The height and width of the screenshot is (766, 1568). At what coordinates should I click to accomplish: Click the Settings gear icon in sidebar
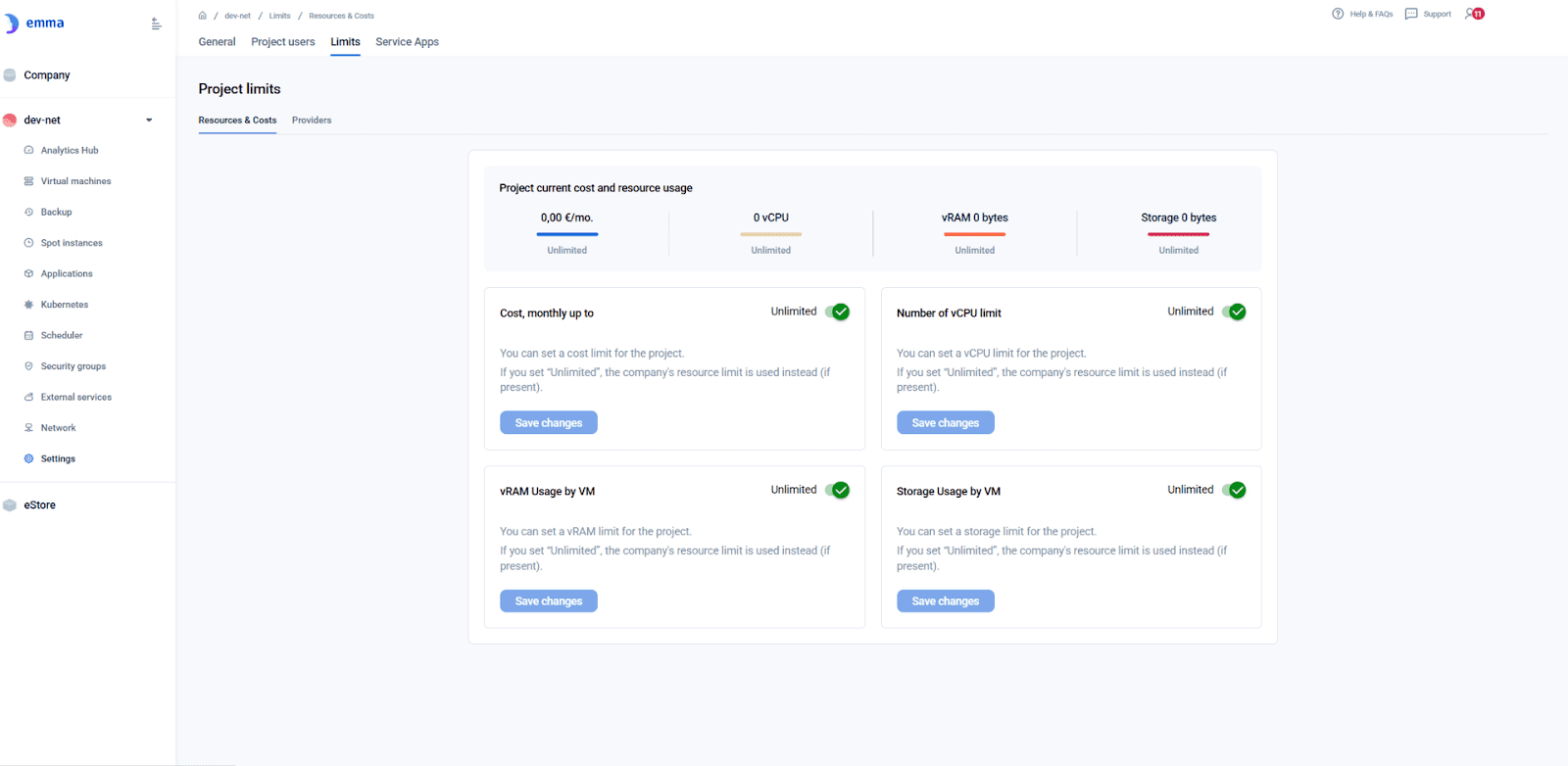coord(28,458)
